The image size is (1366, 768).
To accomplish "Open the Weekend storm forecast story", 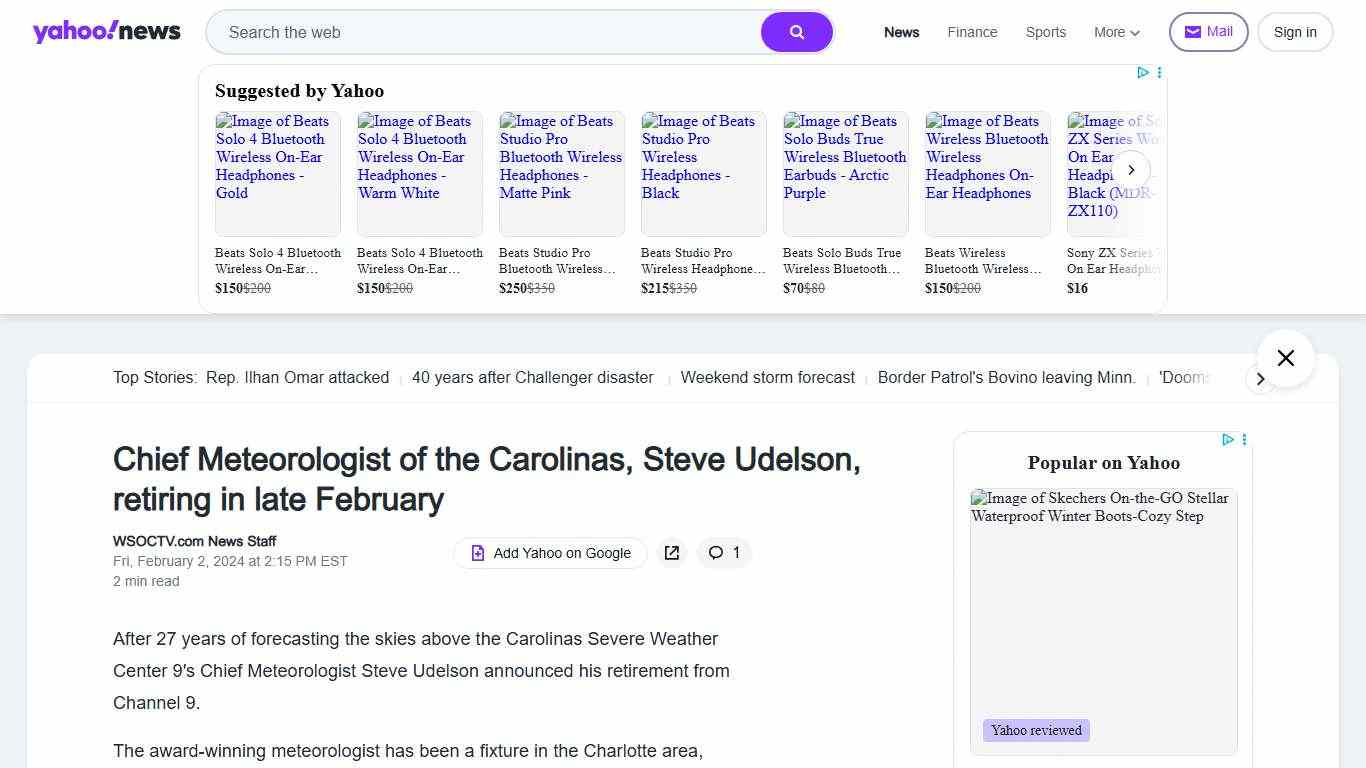I will coord(767,377).
